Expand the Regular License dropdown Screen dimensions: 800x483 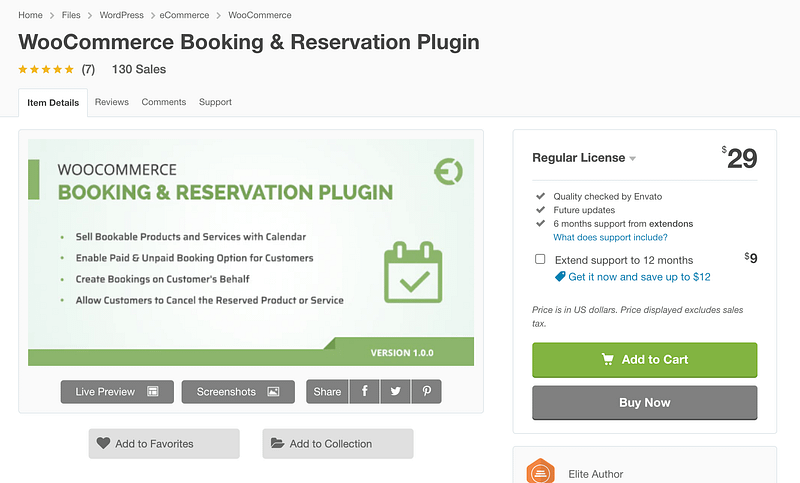click(632, 159)
